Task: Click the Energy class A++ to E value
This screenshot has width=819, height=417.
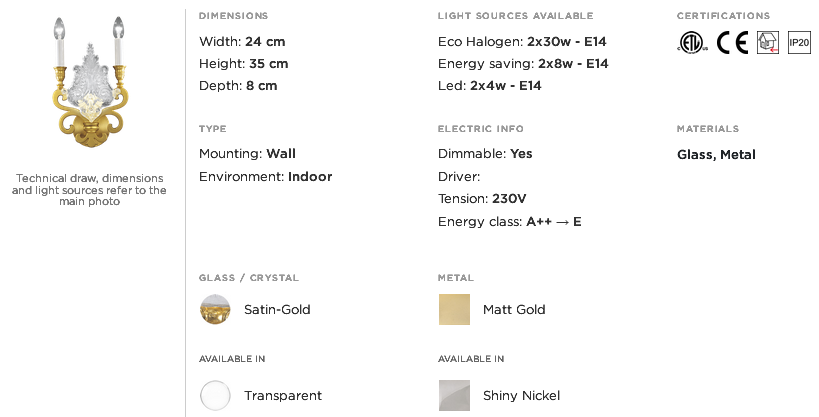Action: 554,222
